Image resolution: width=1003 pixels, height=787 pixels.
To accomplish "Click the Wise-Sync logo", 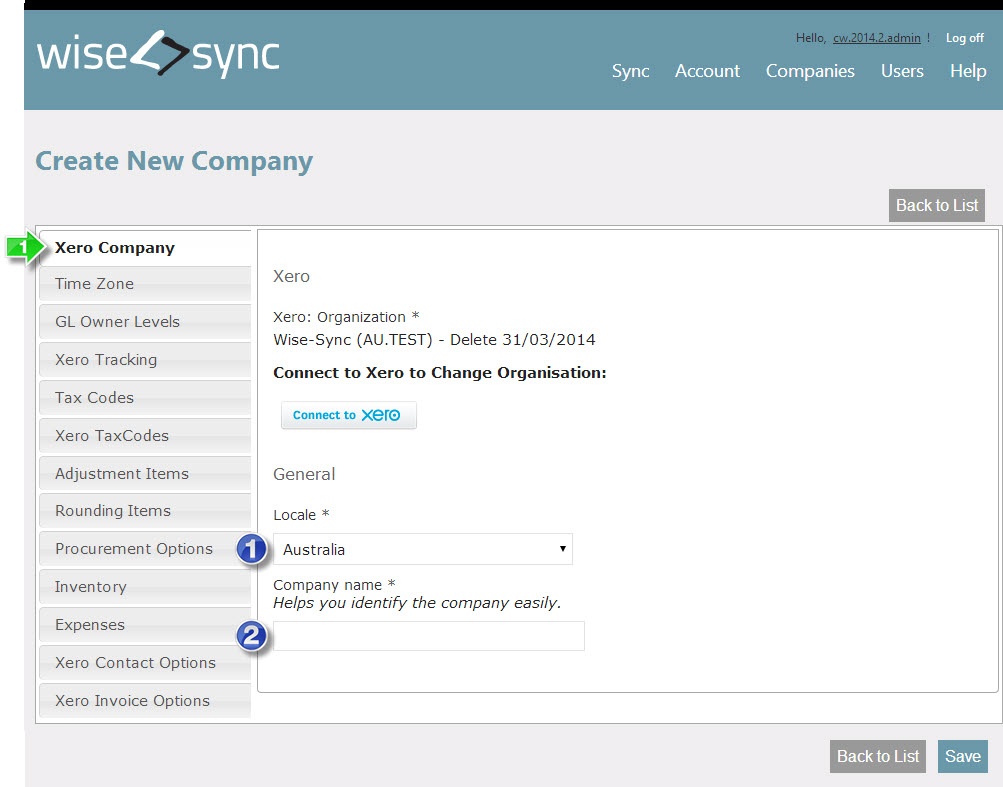I will click(158, 54).
